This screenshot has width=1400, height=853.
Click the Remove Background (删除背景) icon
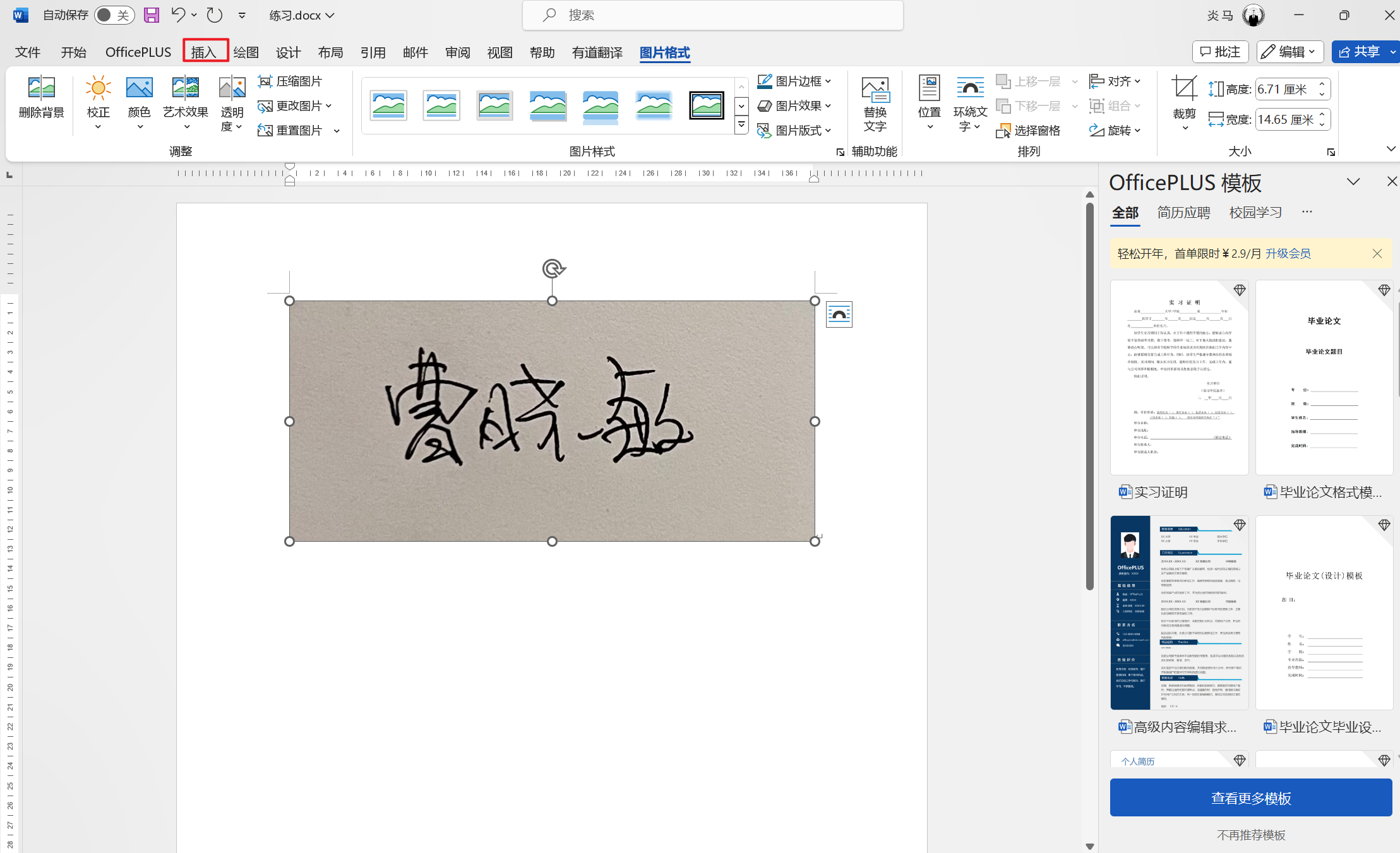tap(42, 98)
